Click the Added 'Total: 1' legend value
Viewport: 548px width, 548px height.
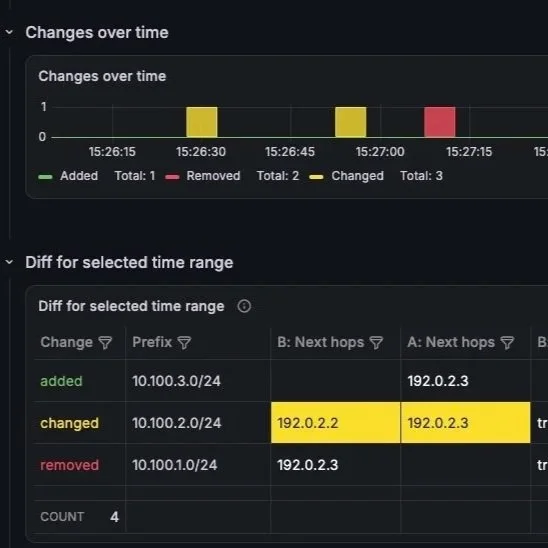tap(135, 176)
